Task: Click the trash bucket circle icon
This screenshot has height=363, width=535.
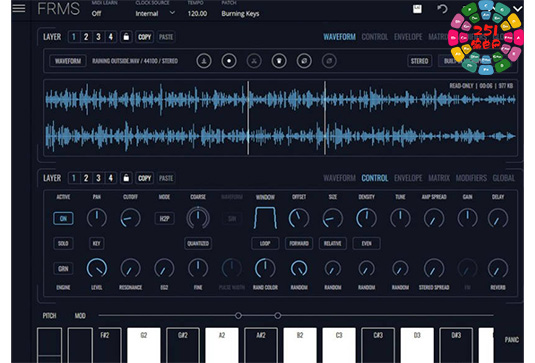Action: coord(279,61)
